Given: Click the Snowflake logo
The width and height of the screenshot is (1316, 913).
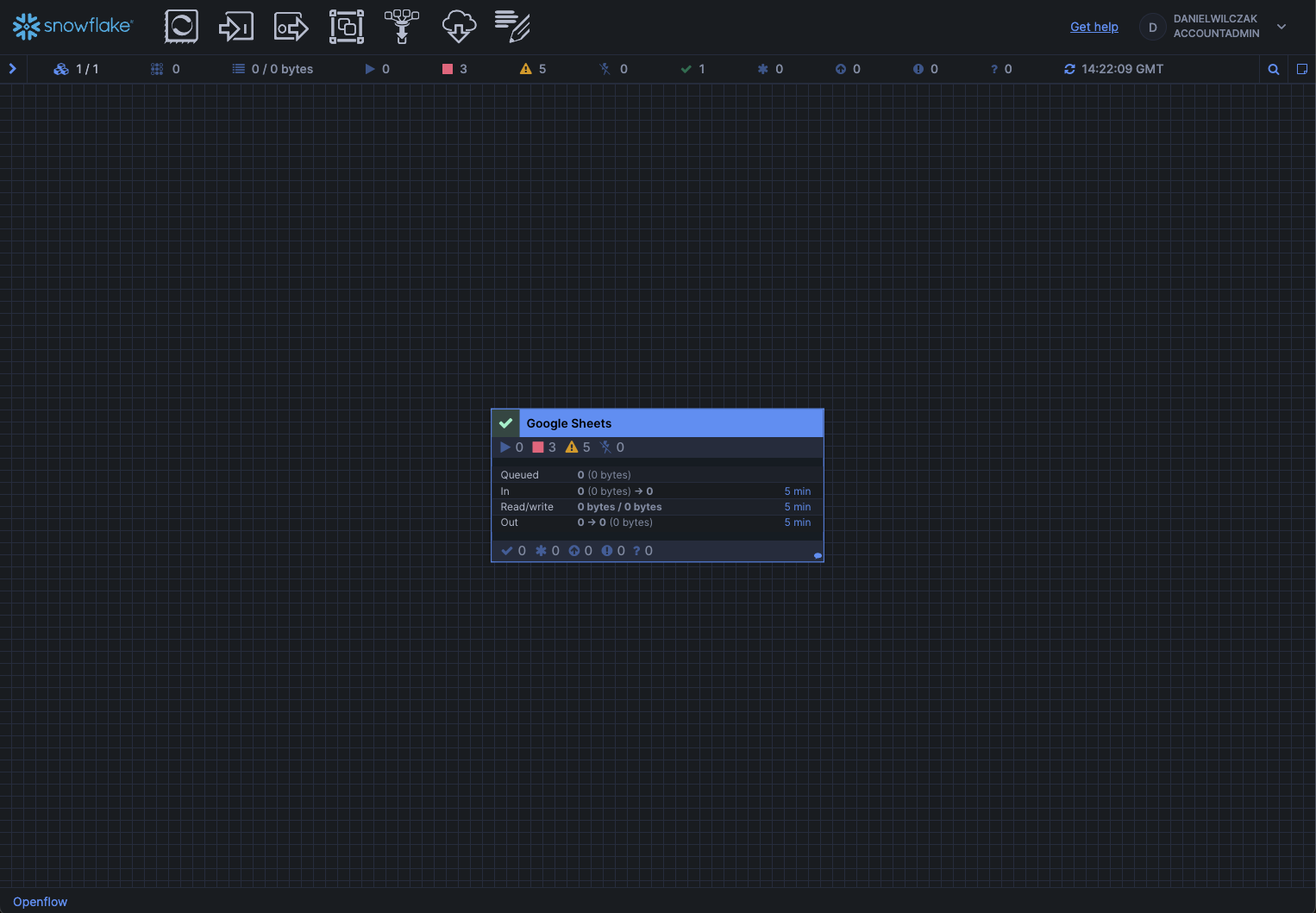Looking at the screenshot, I should (72, 27).
